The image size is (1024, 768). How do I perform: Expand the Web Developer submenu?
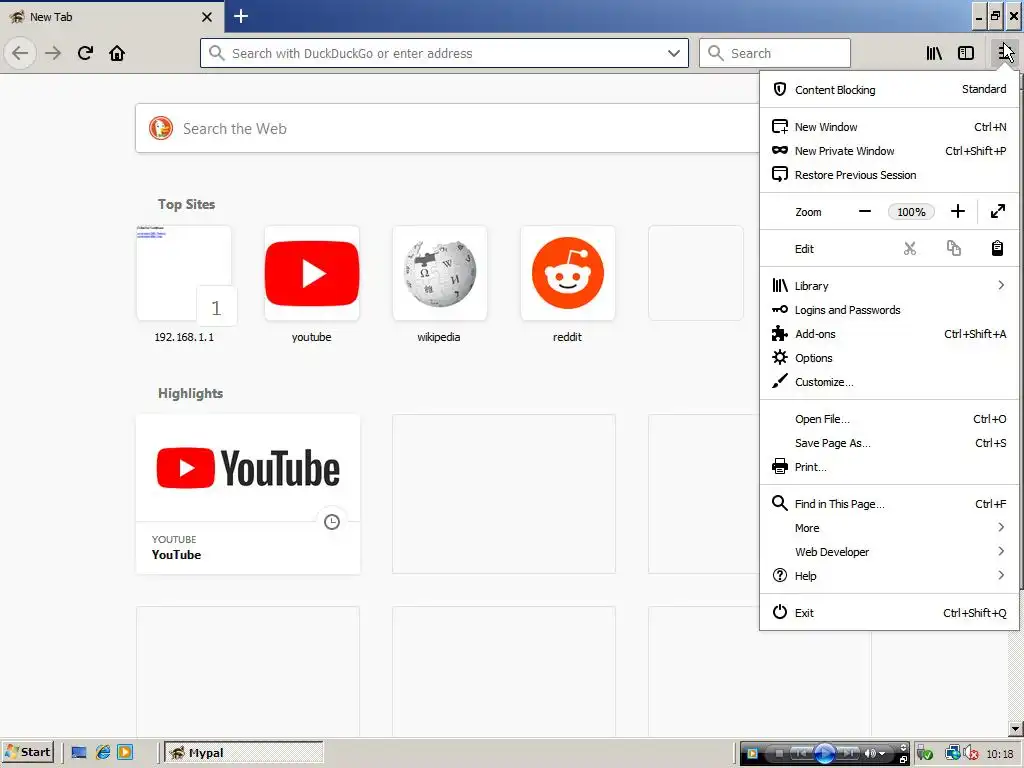(889, 552)
